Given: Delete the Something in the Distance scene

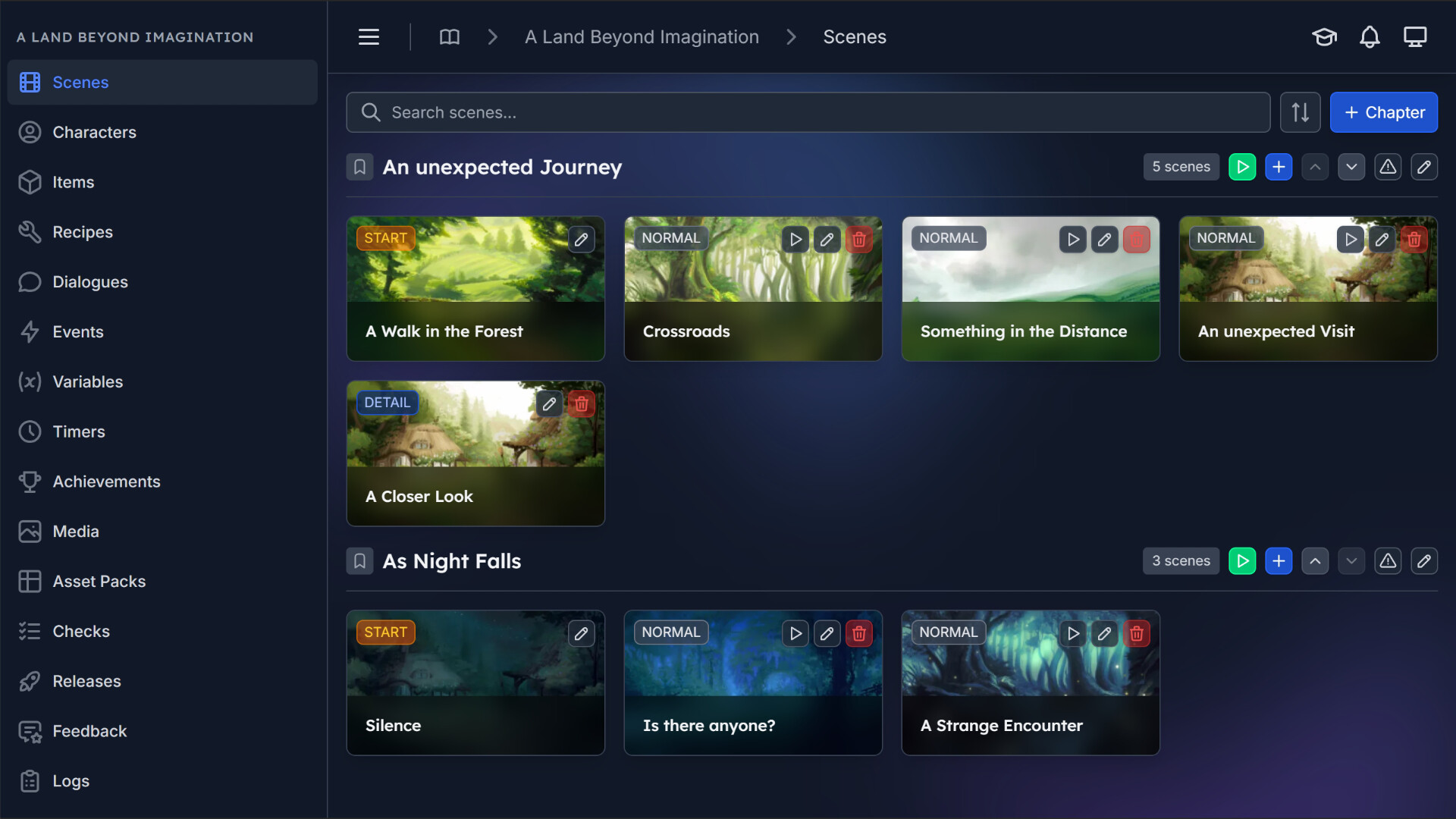Looking at the screenshot, I should [x=1136, y=240].
